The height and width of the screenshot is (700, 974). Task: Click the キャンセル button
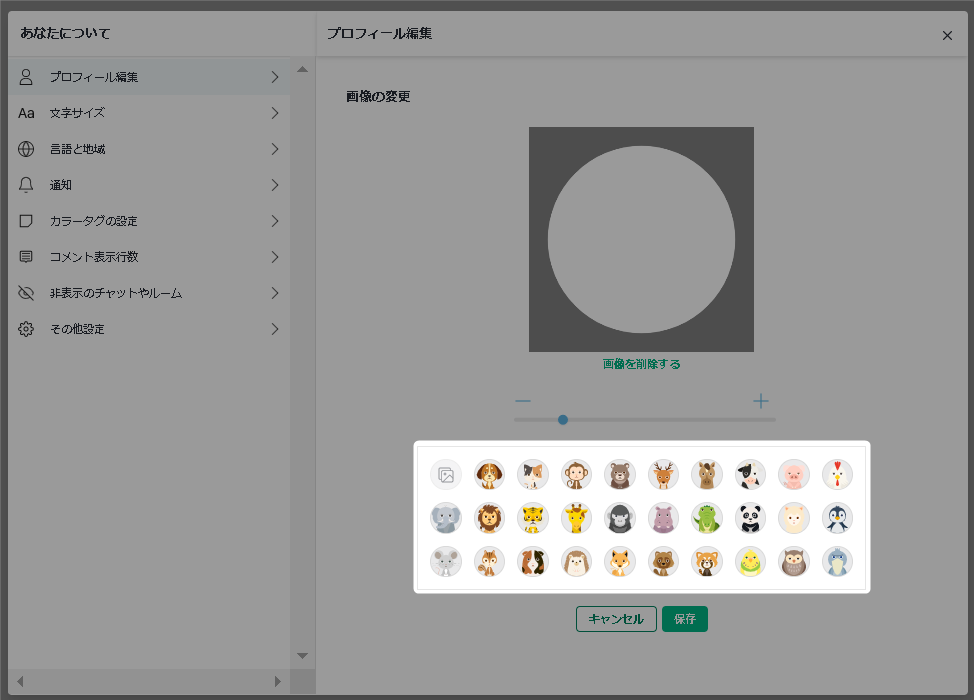click(x=616, y=619)
